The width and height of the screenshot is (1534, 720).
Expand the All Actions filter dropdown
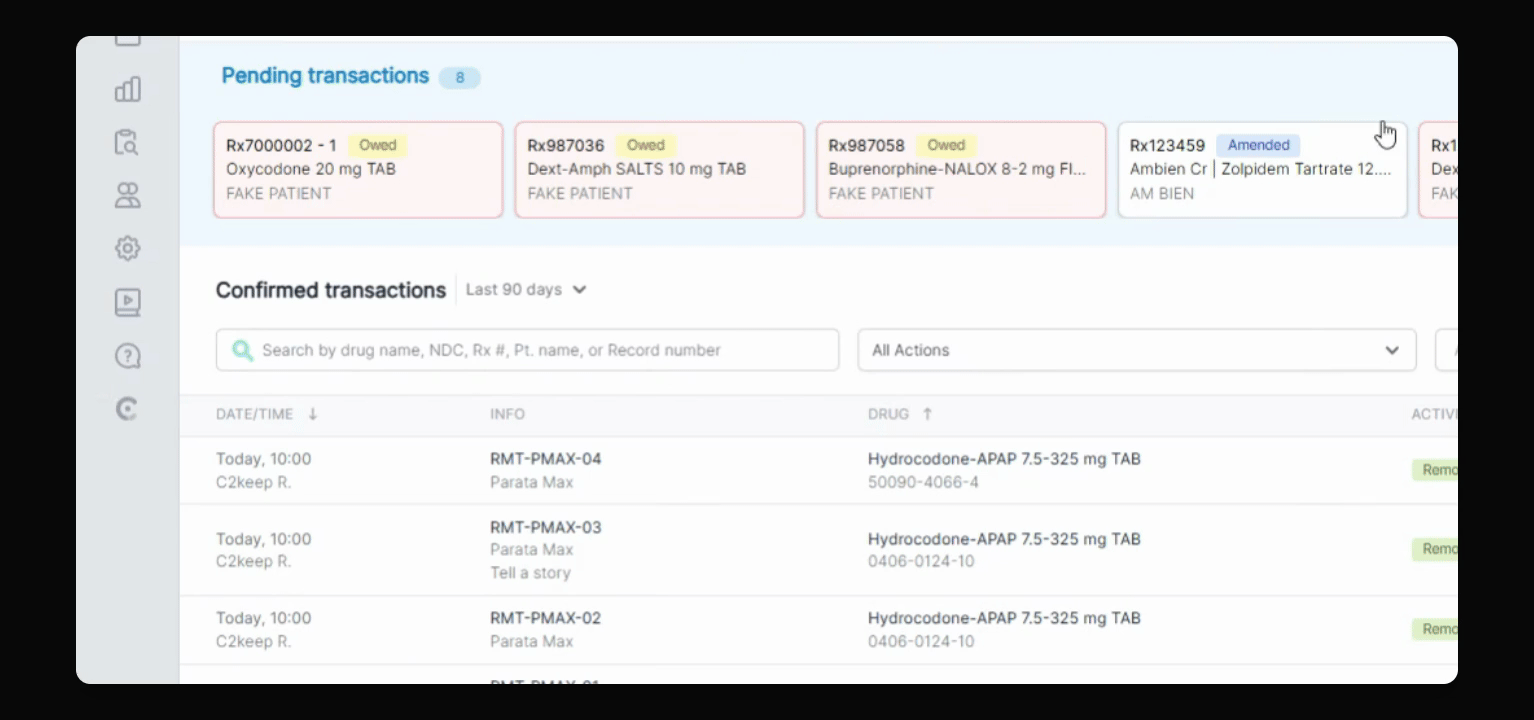[1137, 350]
